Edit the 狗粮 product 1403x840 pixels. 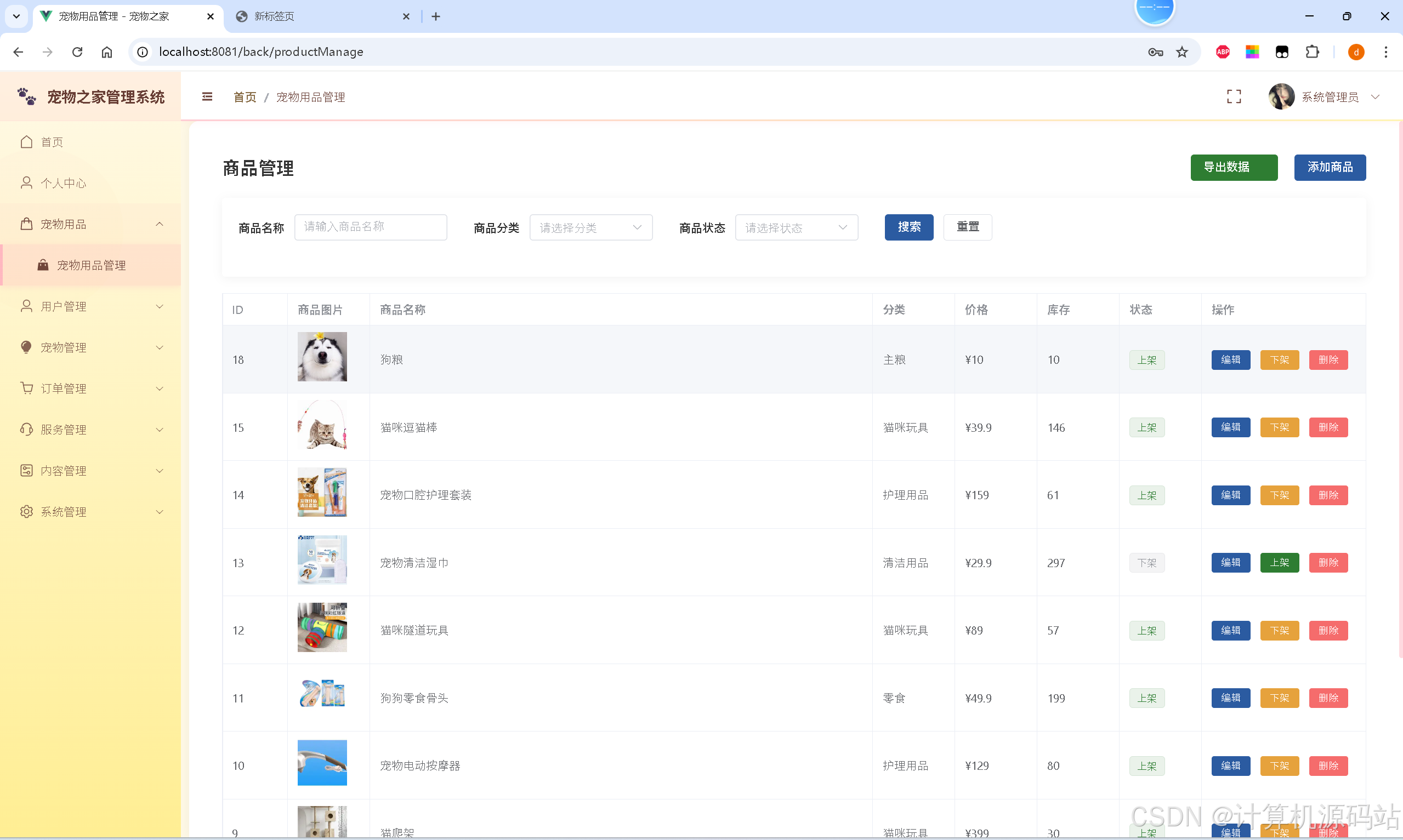1230,359
